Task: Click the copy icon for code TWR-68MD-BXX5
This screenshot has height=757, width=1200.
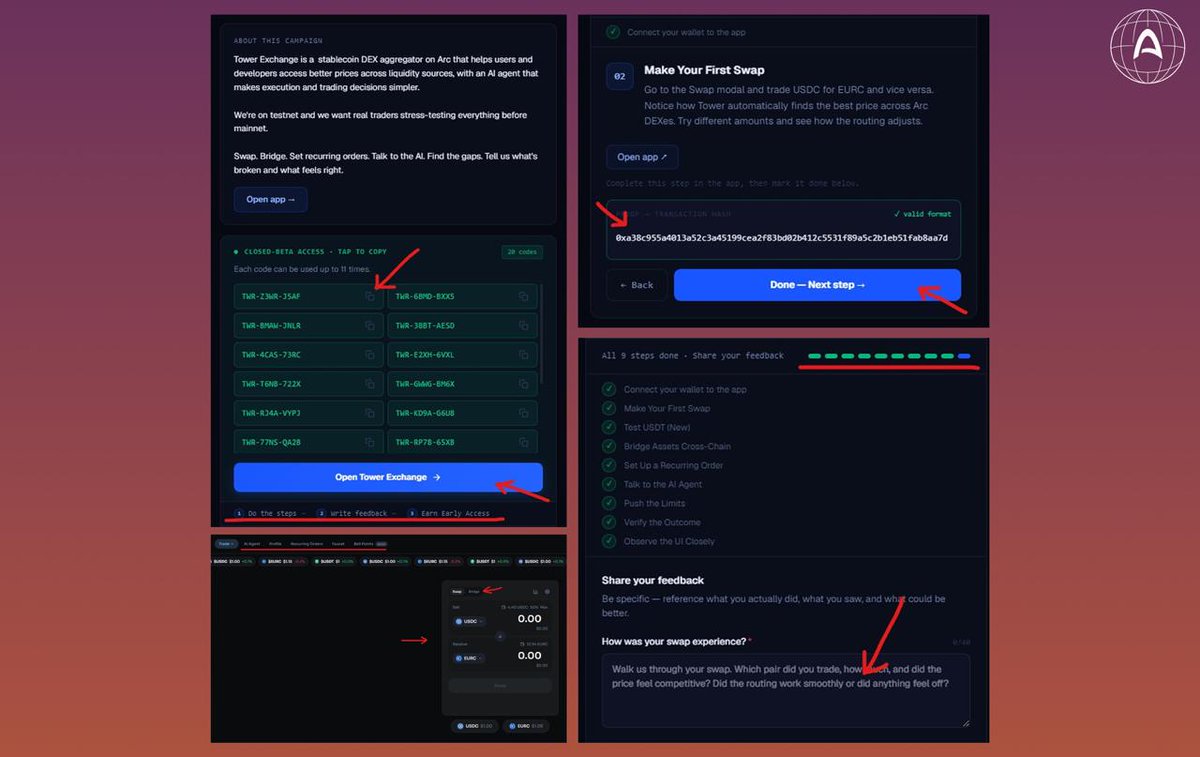Action: pos(523,297)
